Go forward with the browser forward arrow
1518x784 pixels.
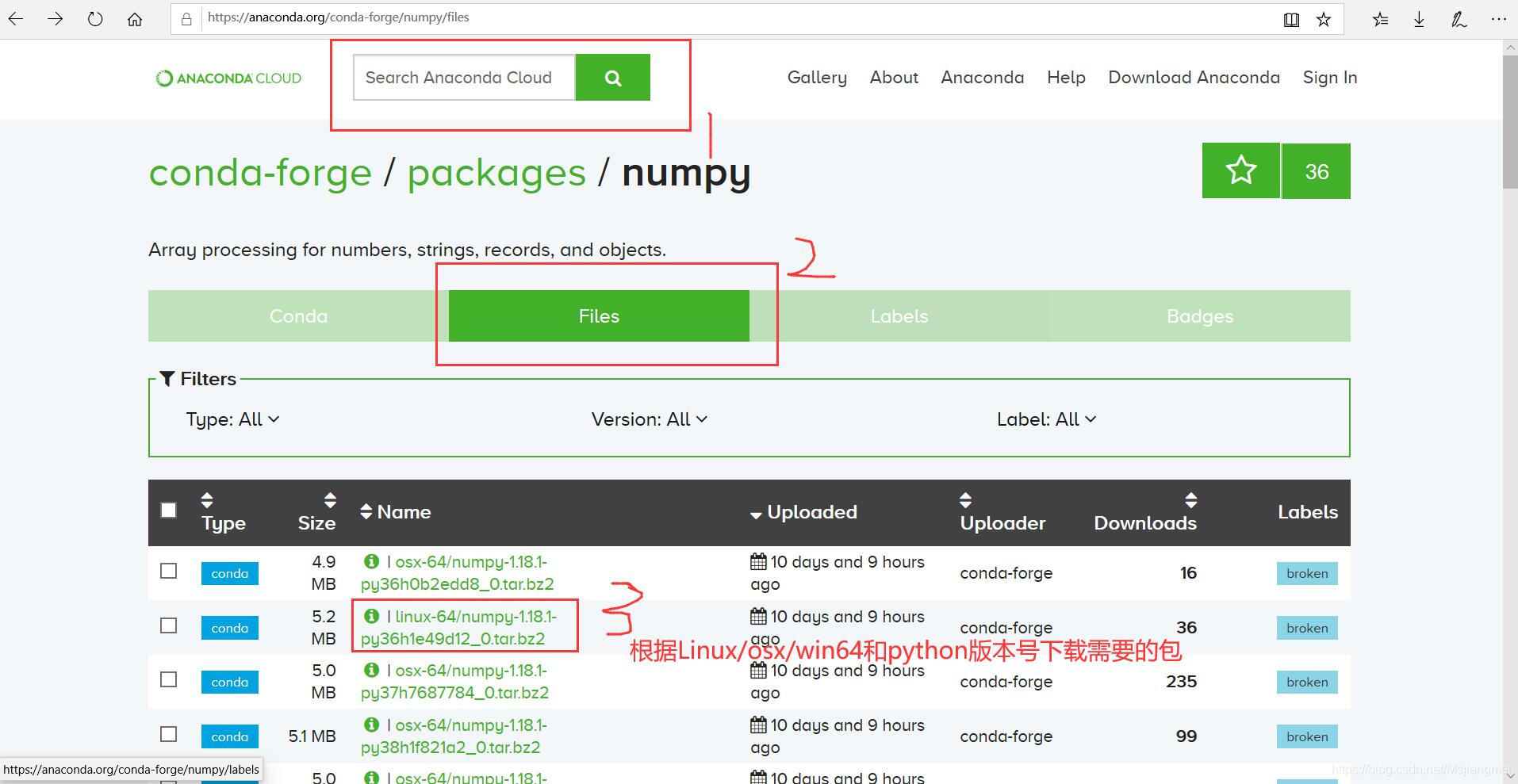(x=56, y=19)
